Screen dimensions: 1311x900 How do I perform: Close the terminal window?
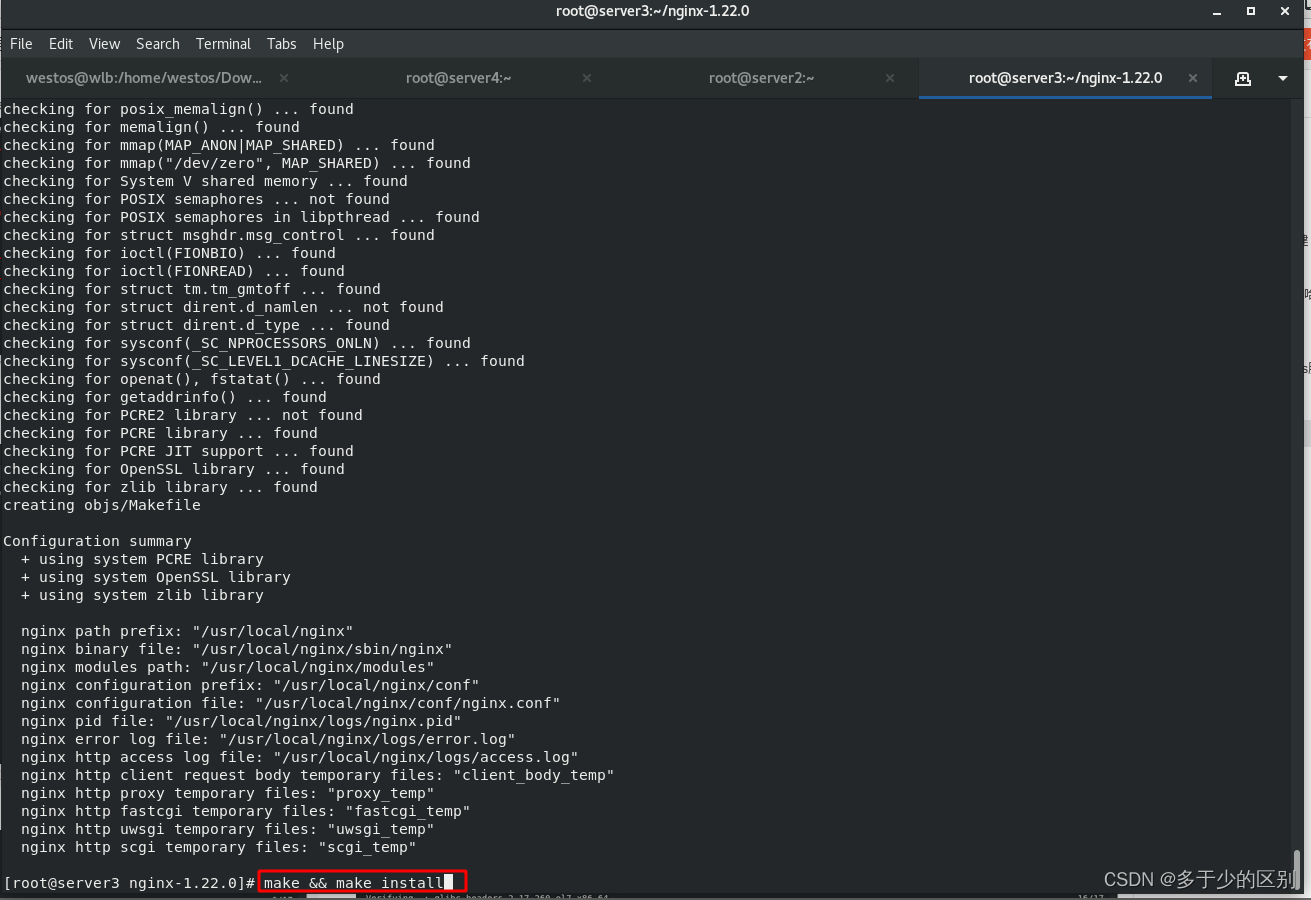(x=1283, y=11)
